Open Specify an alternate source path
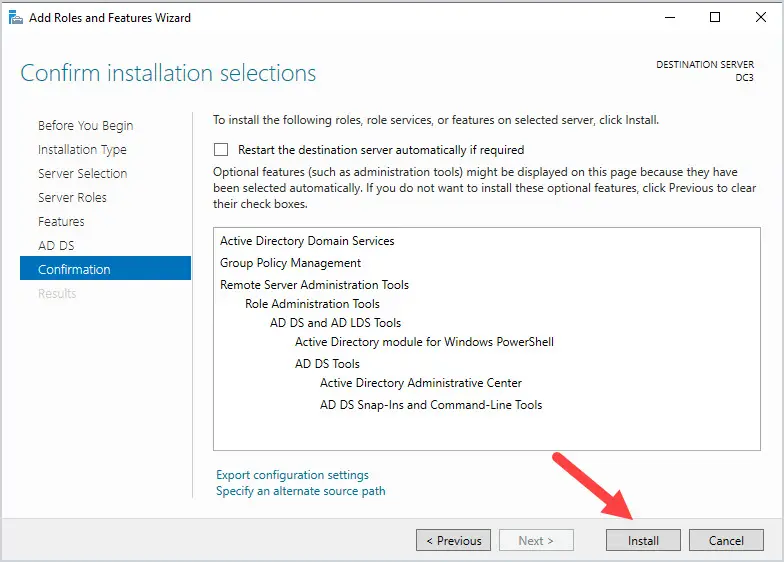The width and height of the screenshot is (784, 562). click(300, 491)
